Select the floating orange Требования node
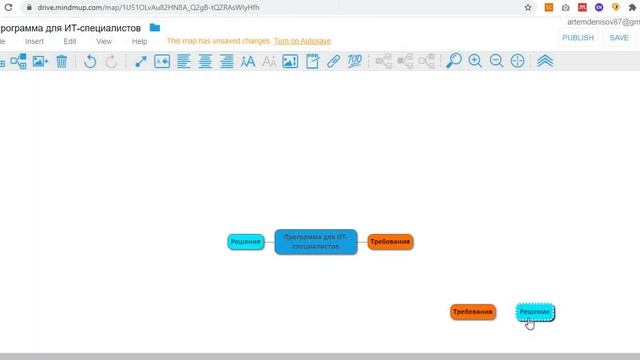Image resolution: width=640 pixels, height=360 pixels. point(473,312)
